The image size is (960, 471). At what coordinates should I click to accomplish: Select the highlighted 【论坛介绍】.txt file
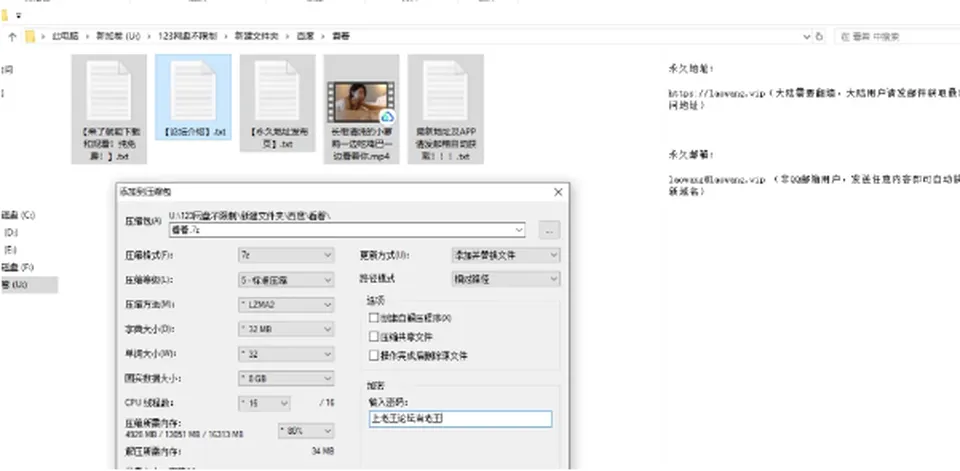(x=193, y=98)
